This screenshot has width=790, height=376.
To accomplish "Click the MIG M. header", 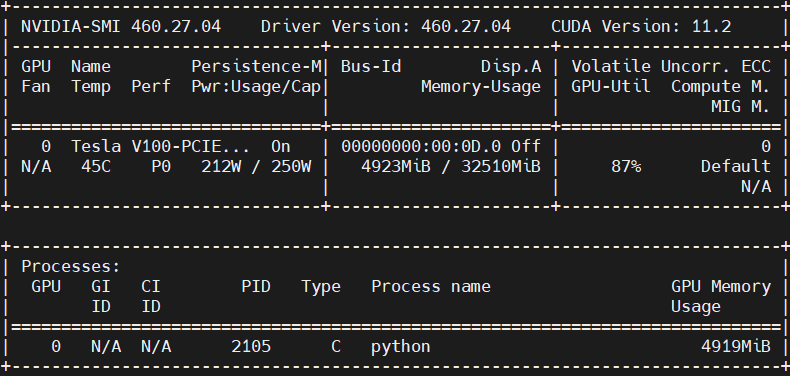I will (x=741, y=107).
